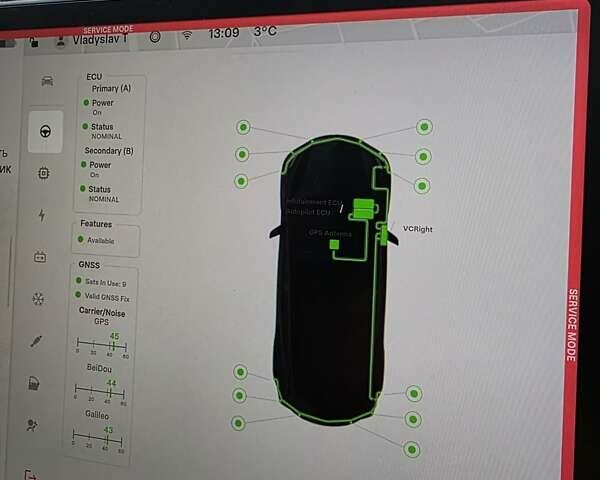Tap the 3°C outside temperature reading
The image size is (600, 480).
click(265, 32)
